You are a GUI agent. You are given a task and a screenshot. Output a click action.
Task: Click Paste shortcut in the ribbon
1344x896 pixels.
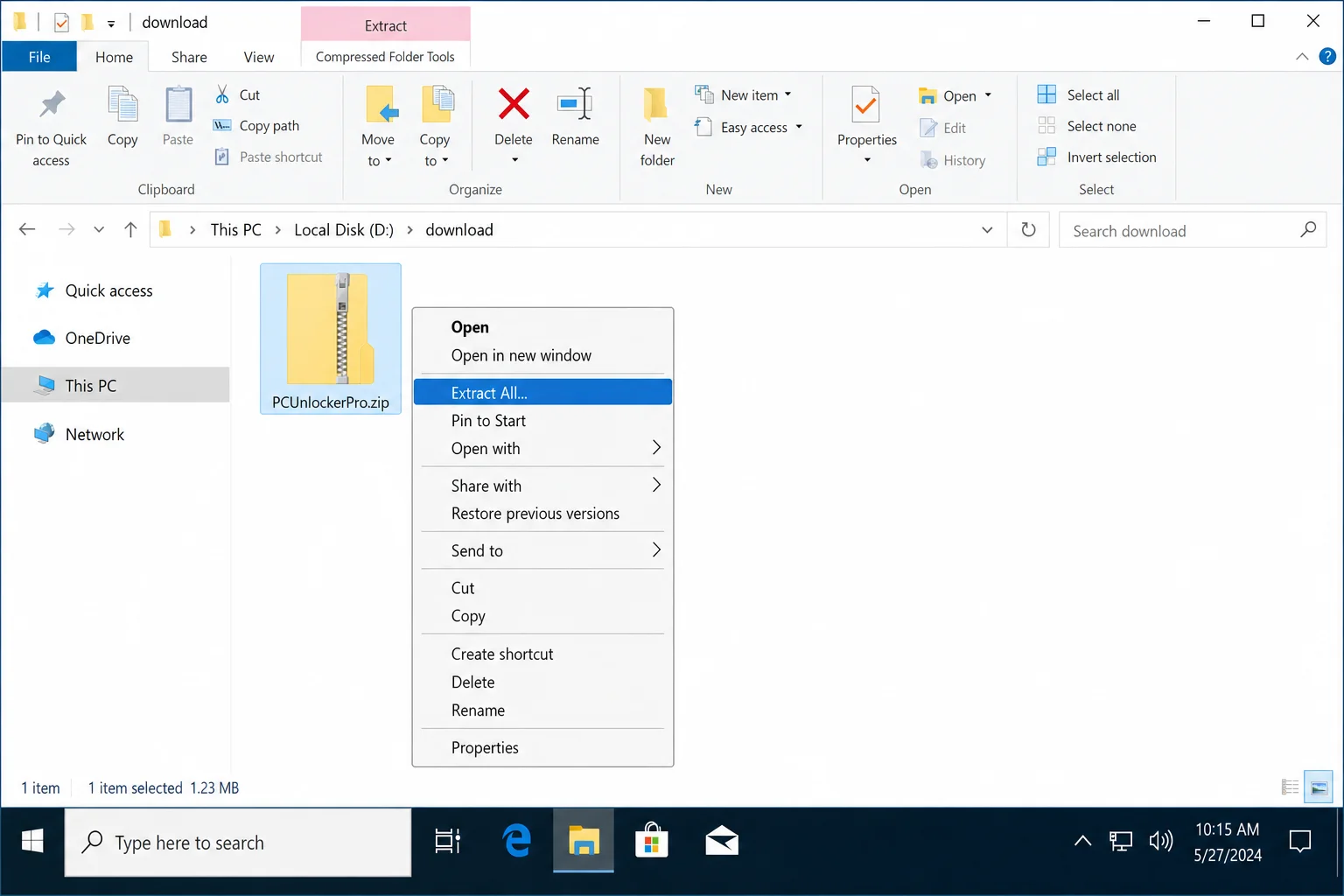[269, 157]
